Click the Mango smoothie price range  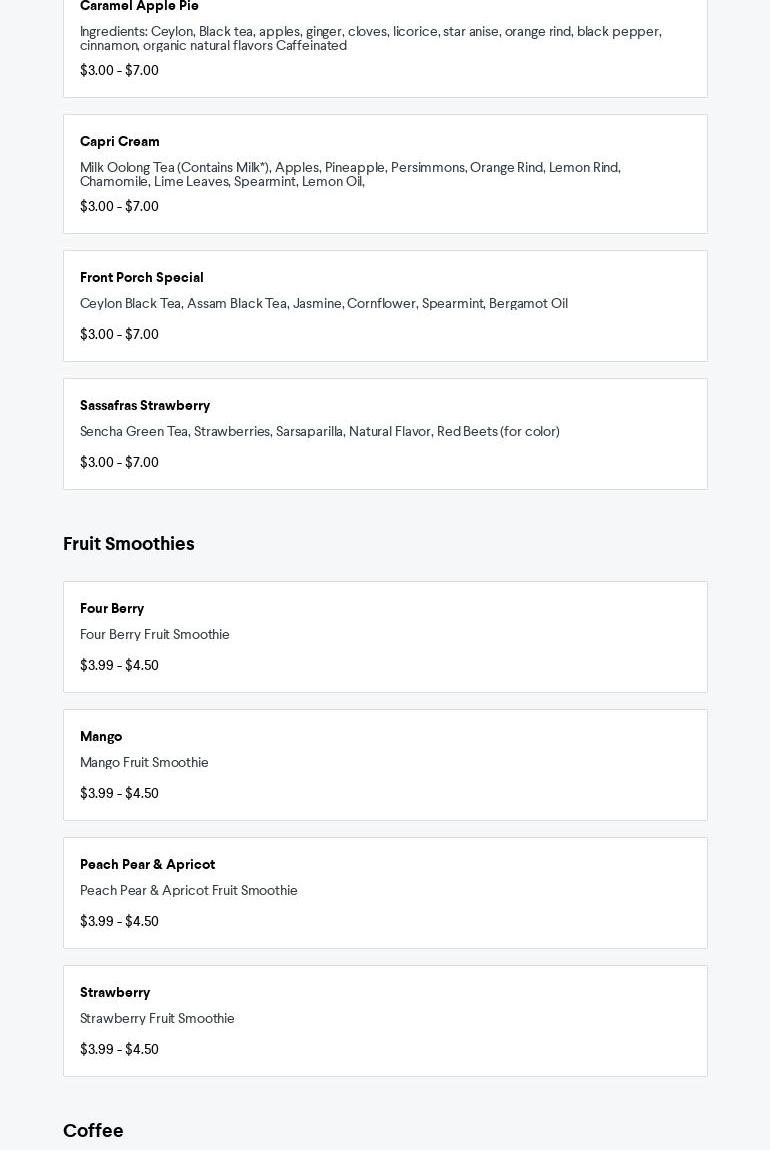pos(119,794)
